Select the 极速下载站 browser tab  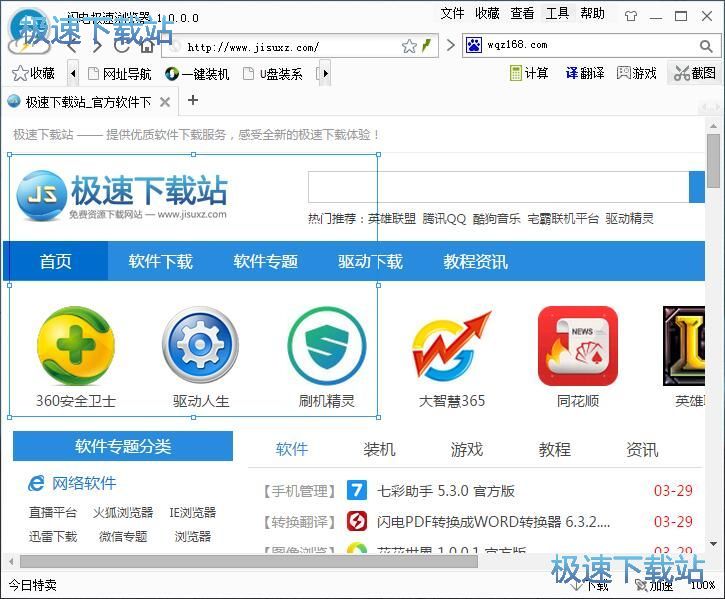(x=88, y=102)
